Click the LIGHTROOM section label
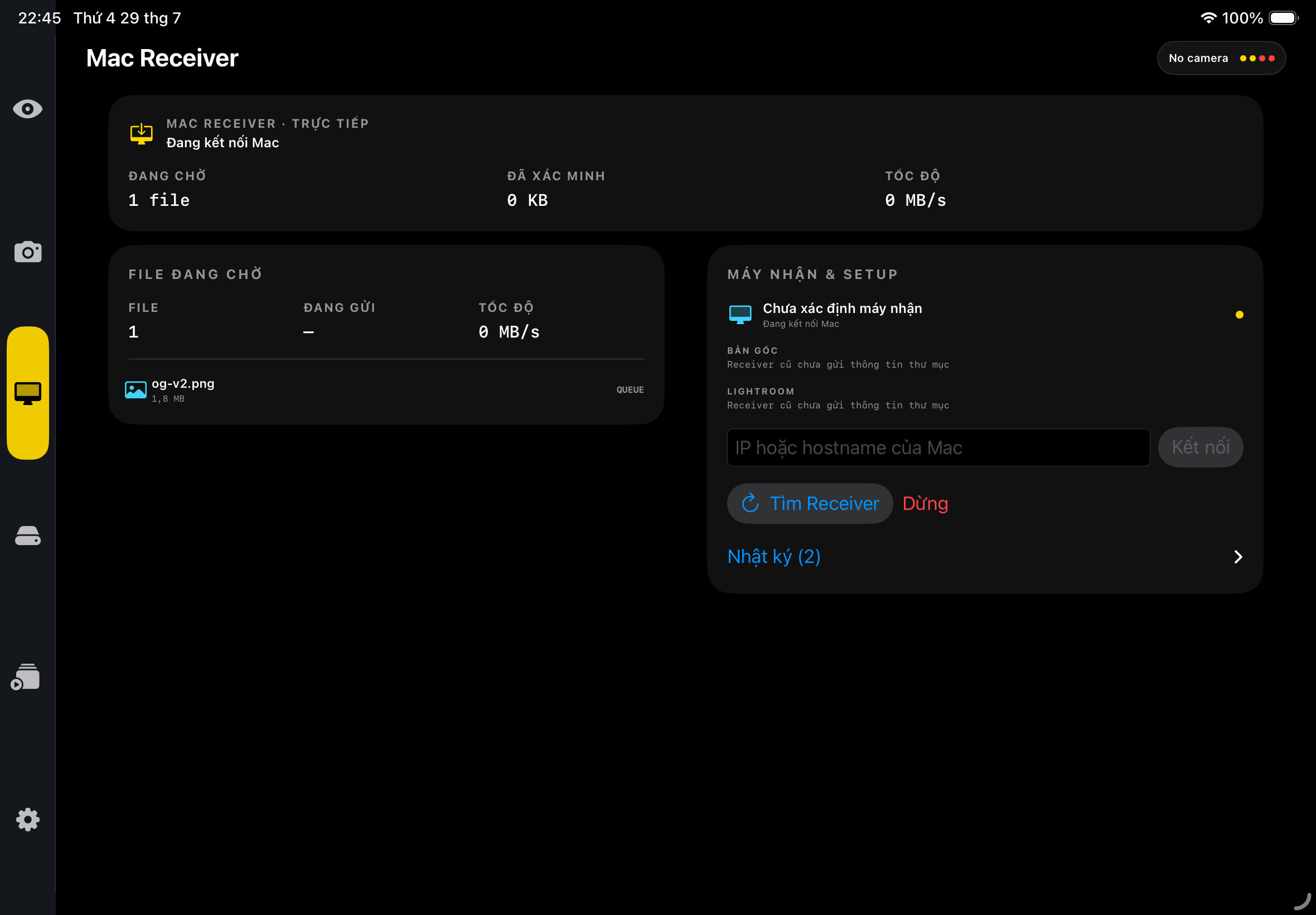The height and width of the screenshot is (915, 1316). tap(761, 392)
